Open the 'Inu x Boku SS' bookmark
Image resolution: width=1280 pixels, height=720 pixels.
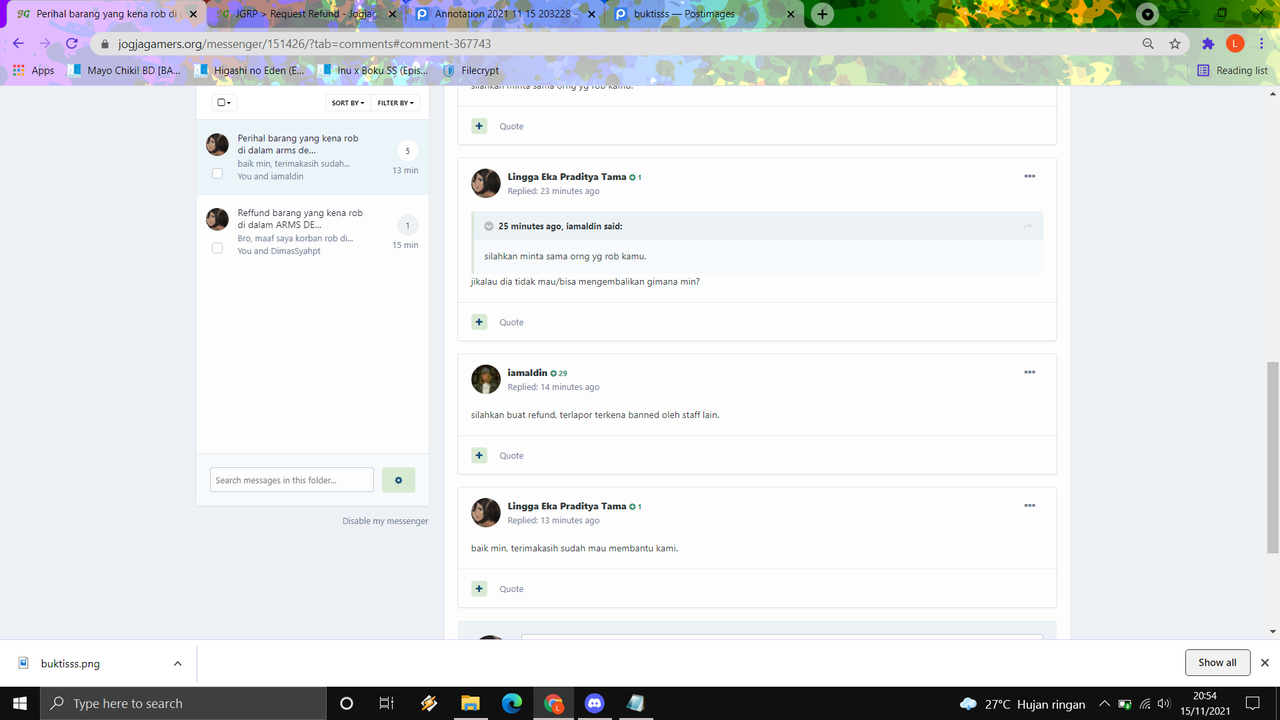point(374,71)
